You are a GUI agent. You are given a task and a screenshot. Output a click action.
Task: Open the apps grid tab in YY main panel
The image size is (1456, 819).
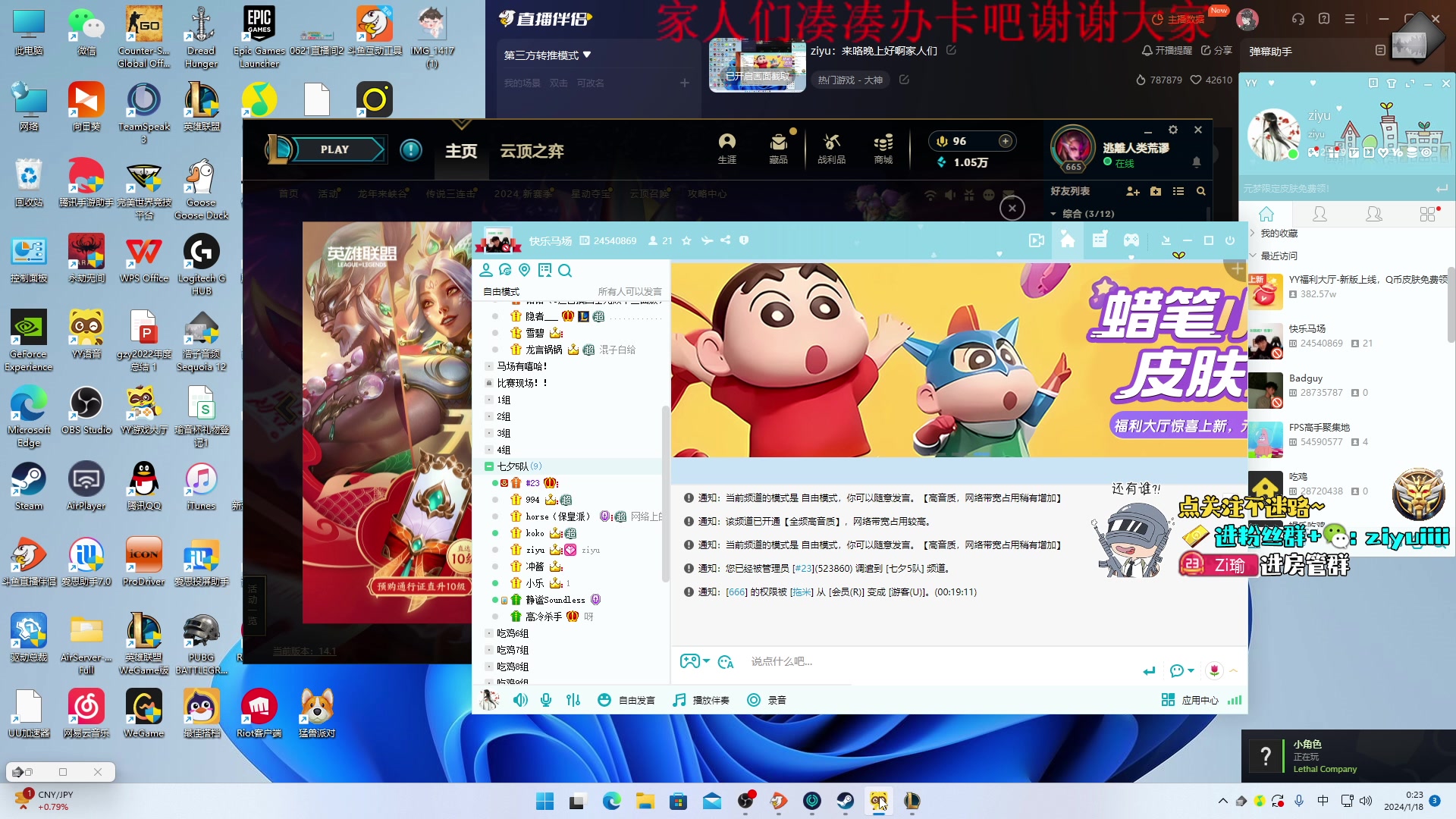tap(1429, 214)
